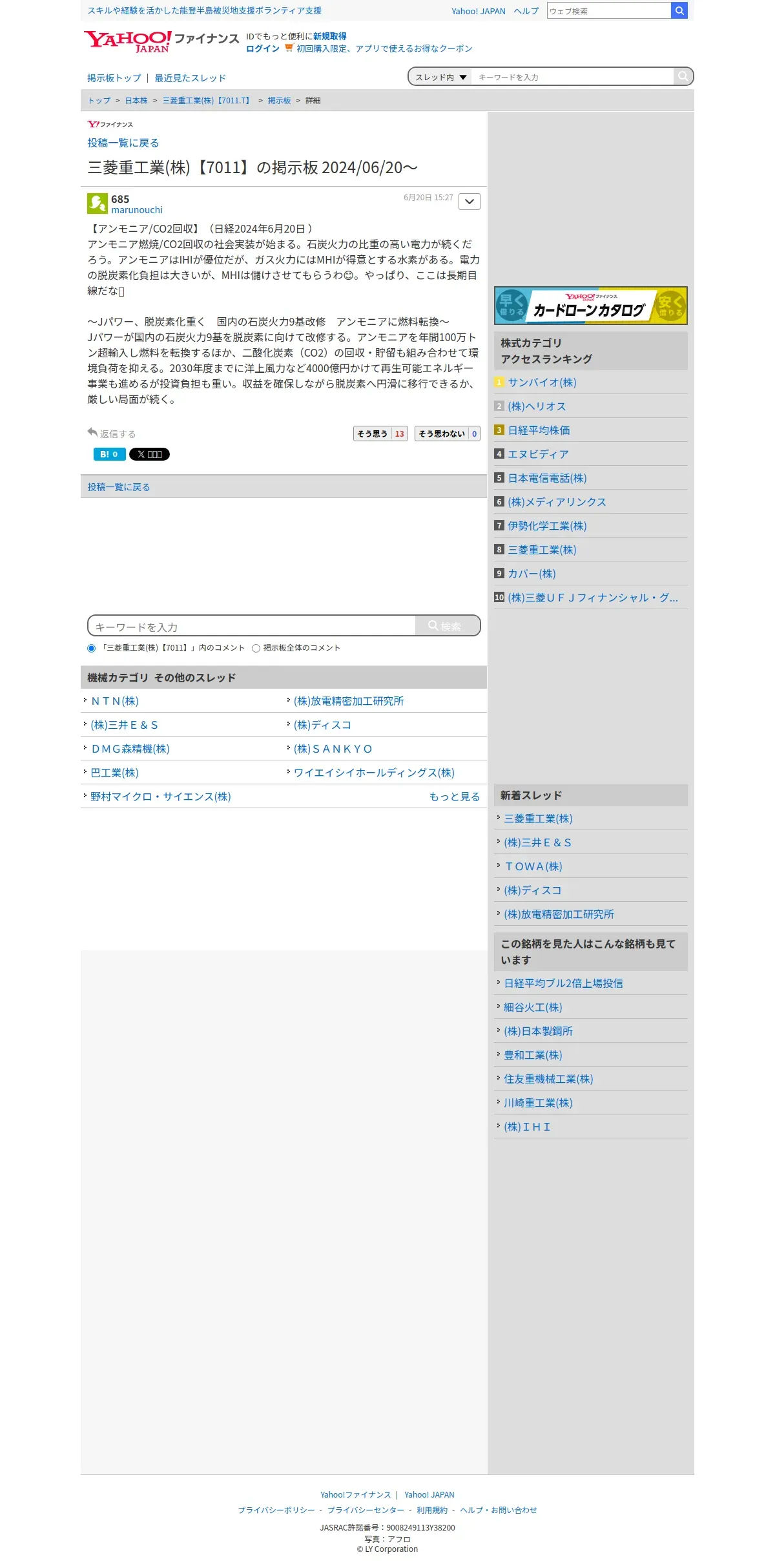Open ranking item 日経平均株価
The height and width of the screenshot is (1568, 775).
(x=539, y=430)
